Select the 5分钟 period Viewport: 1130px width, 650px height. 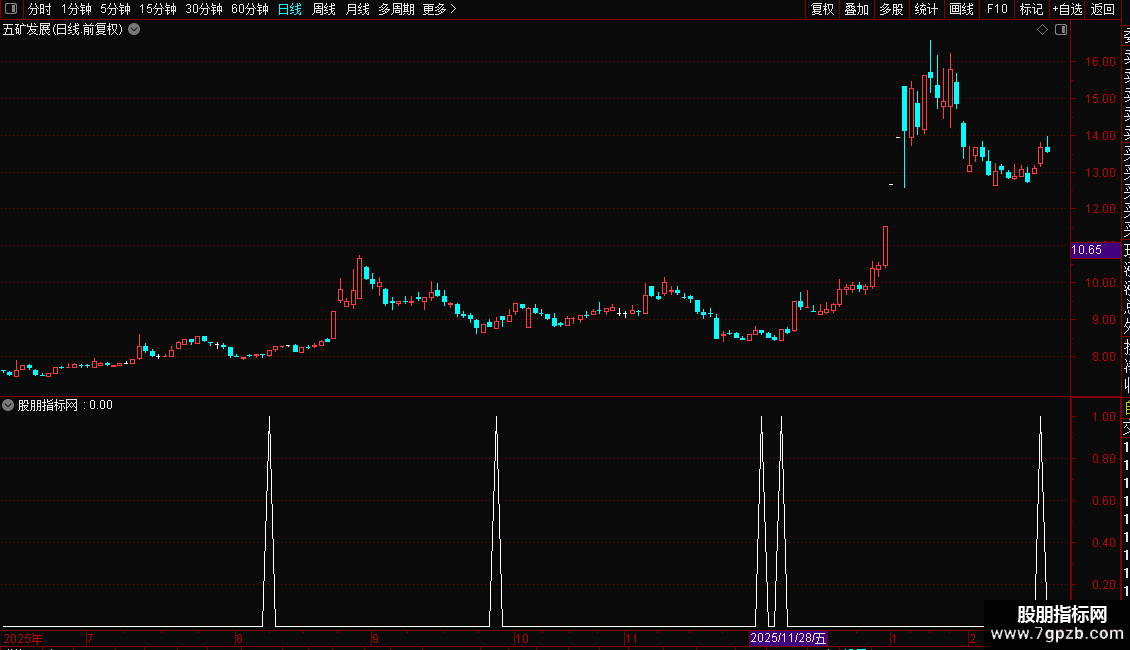(115, 9)
